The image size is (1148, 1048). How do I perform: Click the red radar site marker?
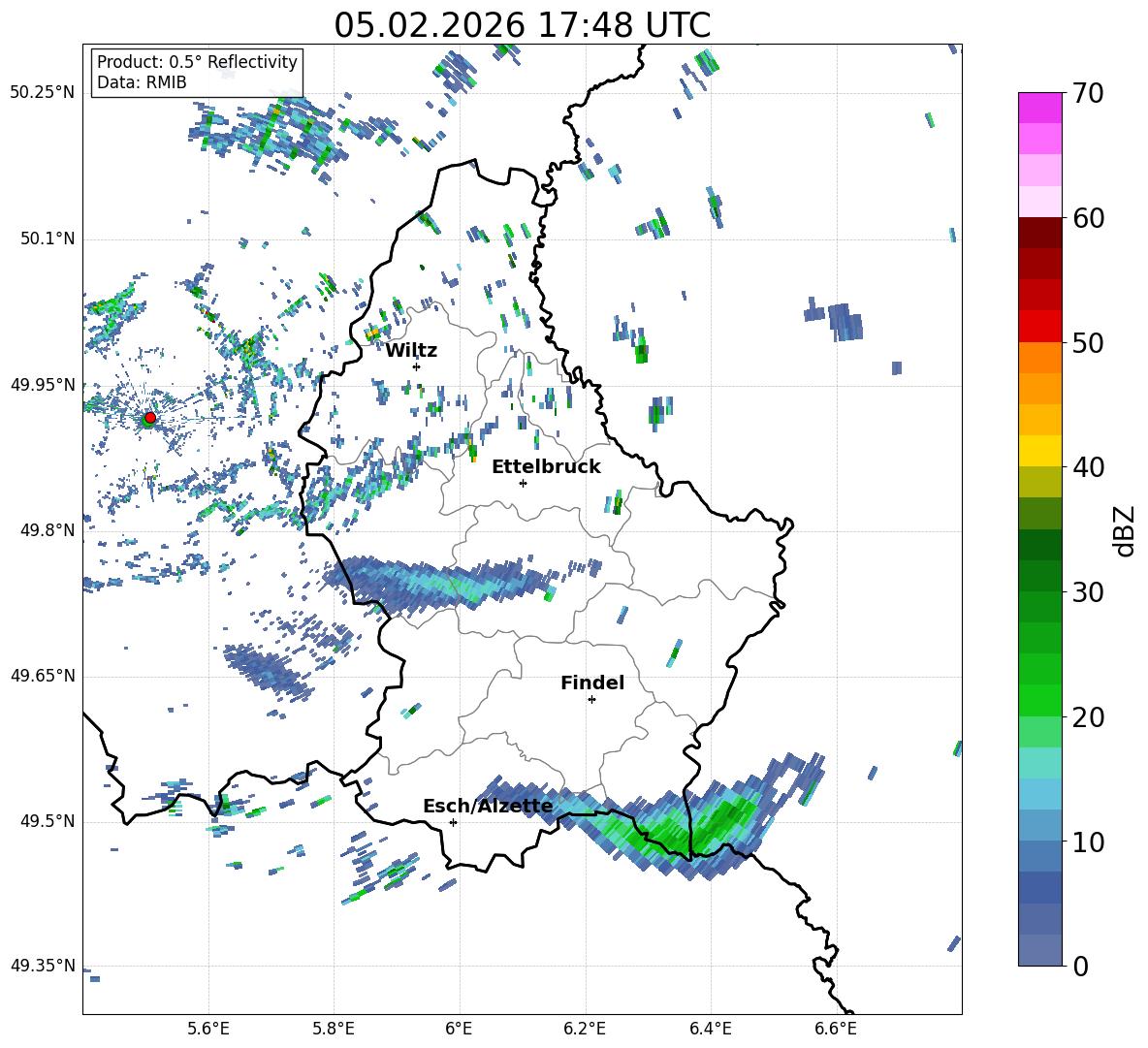click(150, 418)
